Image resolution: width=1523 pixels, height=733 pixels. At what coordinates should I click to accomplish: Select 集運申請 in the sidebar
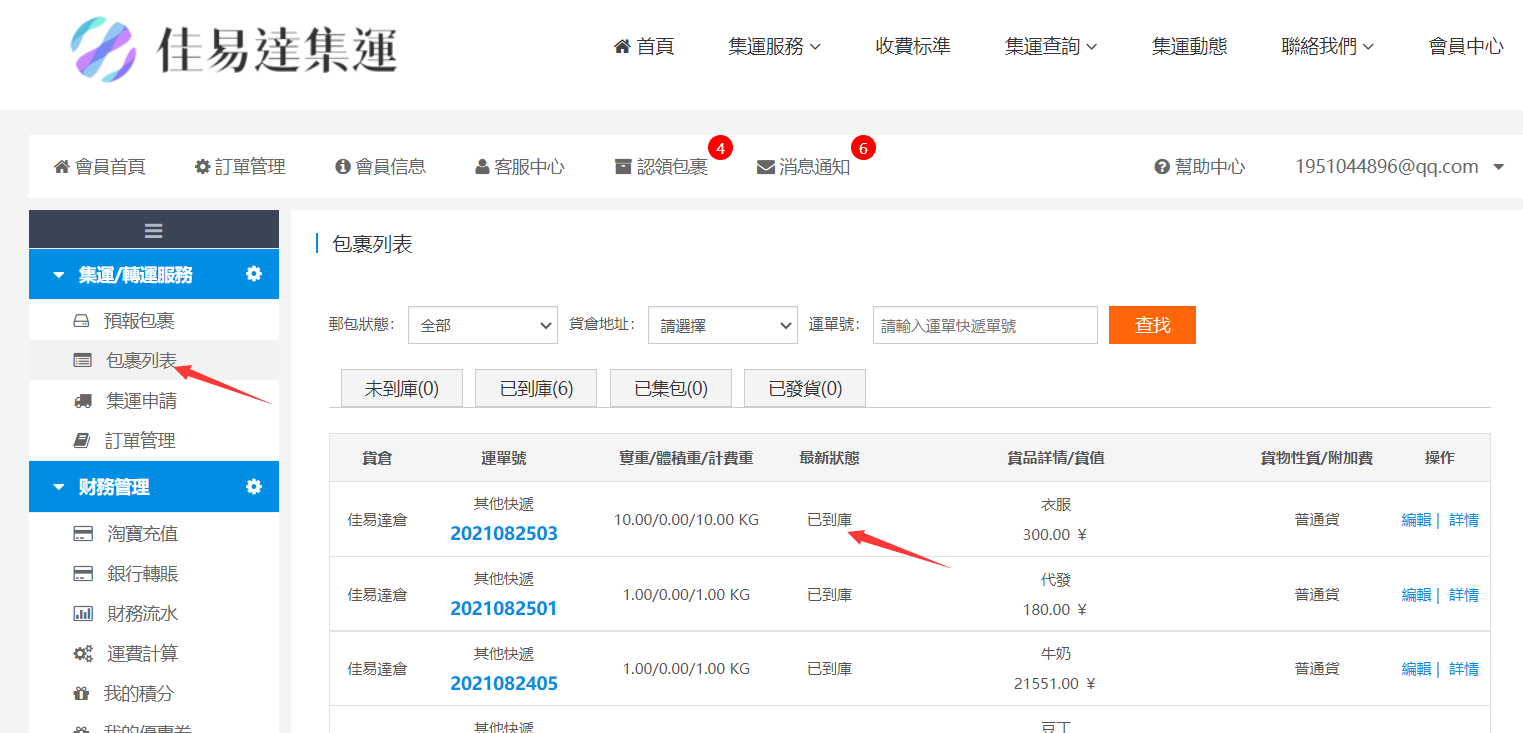(x=141, y=401)
